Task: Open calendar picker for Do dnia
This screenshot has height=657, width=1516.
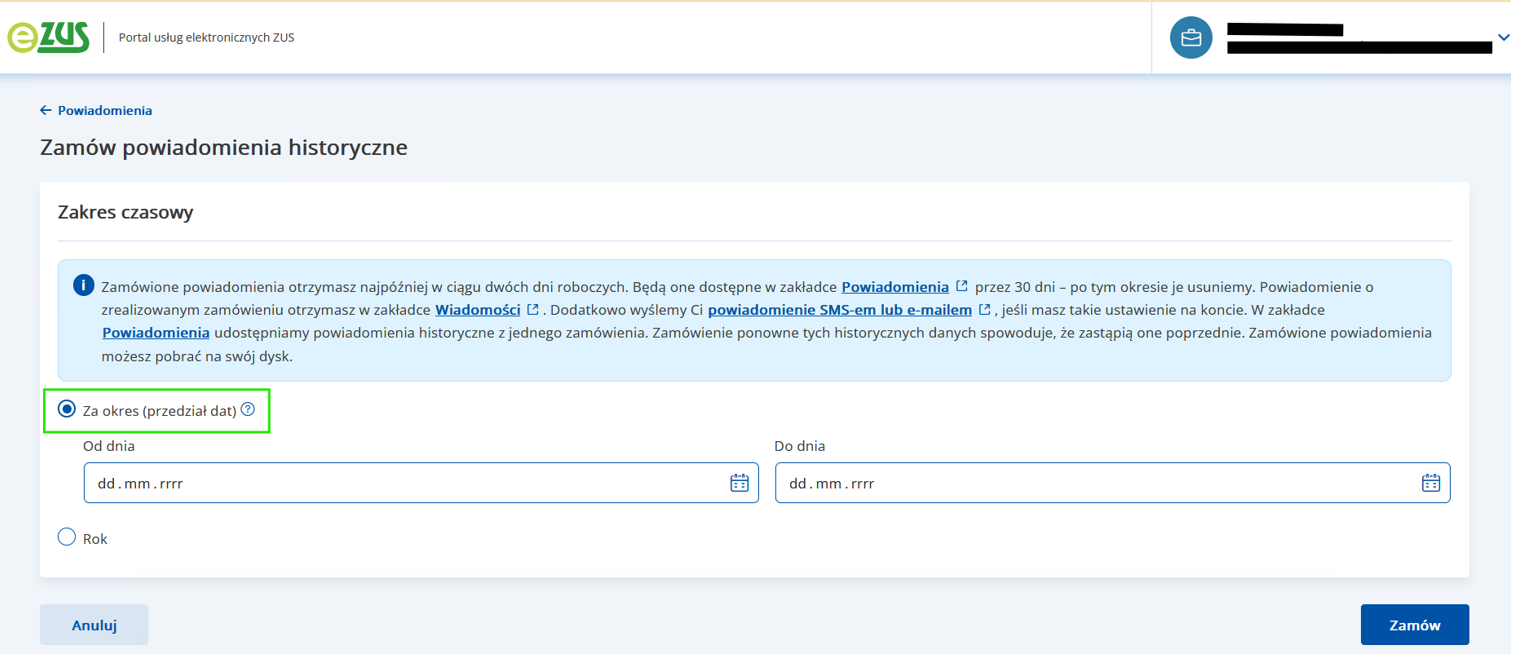Action: click(x=1430, y=483)
